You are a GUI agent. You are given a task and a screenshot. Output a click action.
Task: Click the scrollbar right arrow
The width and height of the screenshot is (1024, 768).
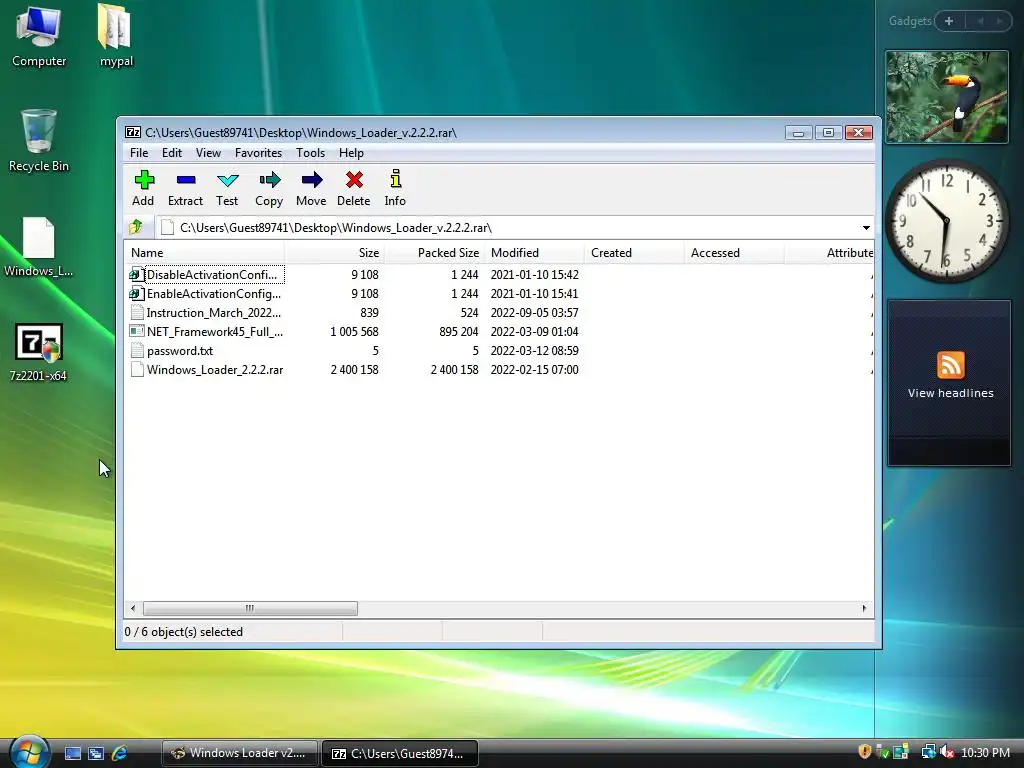click(x=864, y=608)
